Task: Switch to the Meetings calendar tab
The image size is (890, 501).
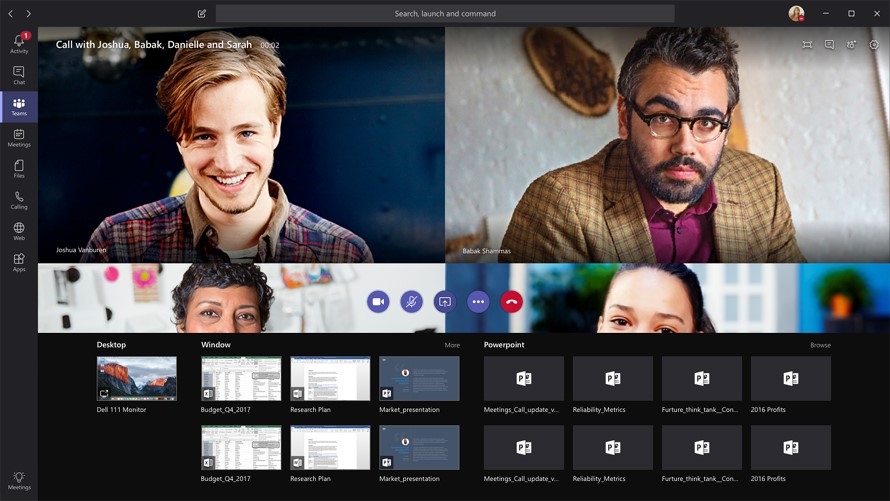Action: click(19, 137)
